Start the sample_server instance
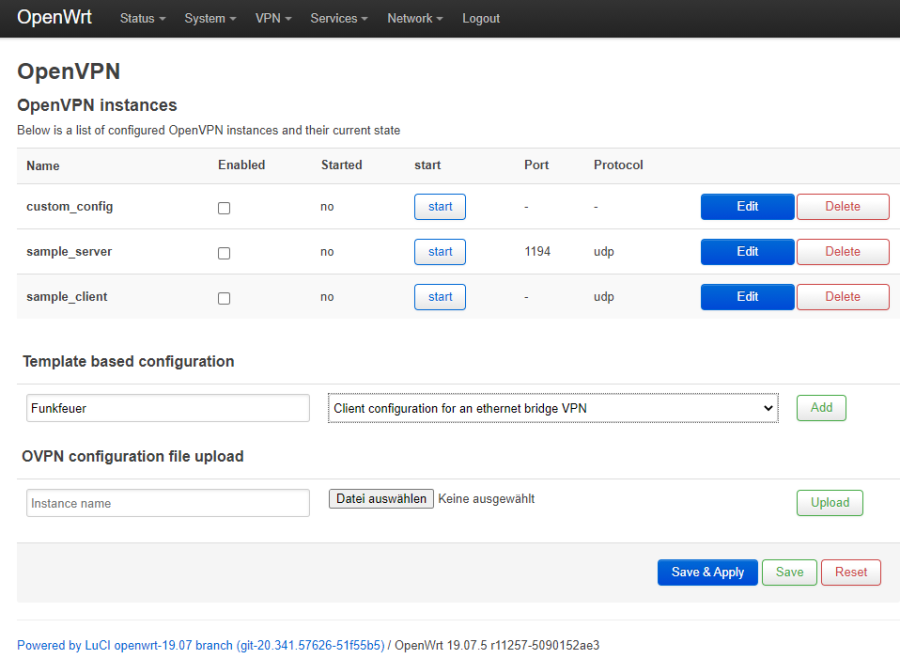The image size is (900, 659). point(439,251)
